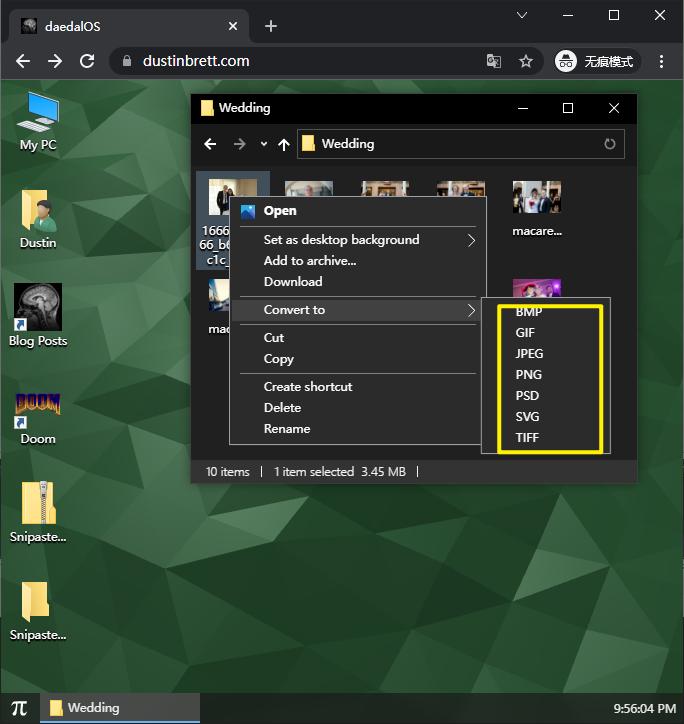Screen dimensions: 684x724
Task: Click the 10 items status text
Action: point(228,472)
